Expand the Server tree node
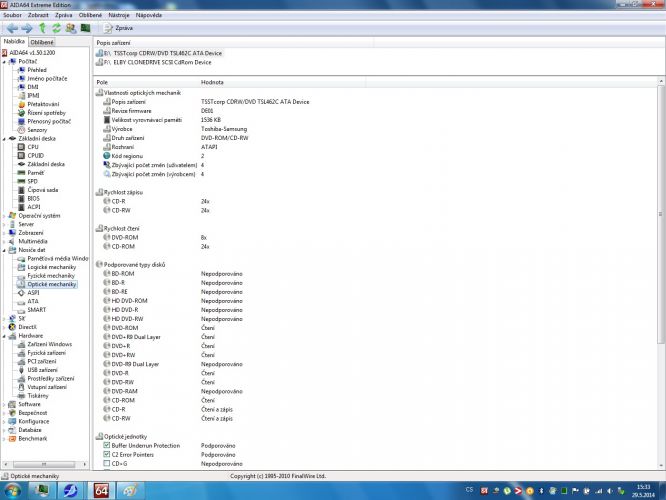This screenshot has height=500, width=666. pyautogui.click(x=4, y=224)
